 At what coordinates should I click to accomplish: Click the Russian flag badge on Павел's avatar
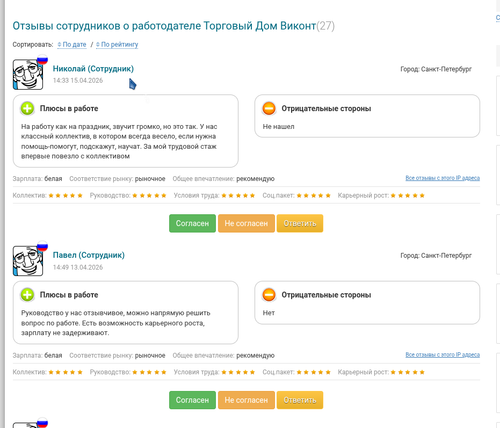(42, 246)
